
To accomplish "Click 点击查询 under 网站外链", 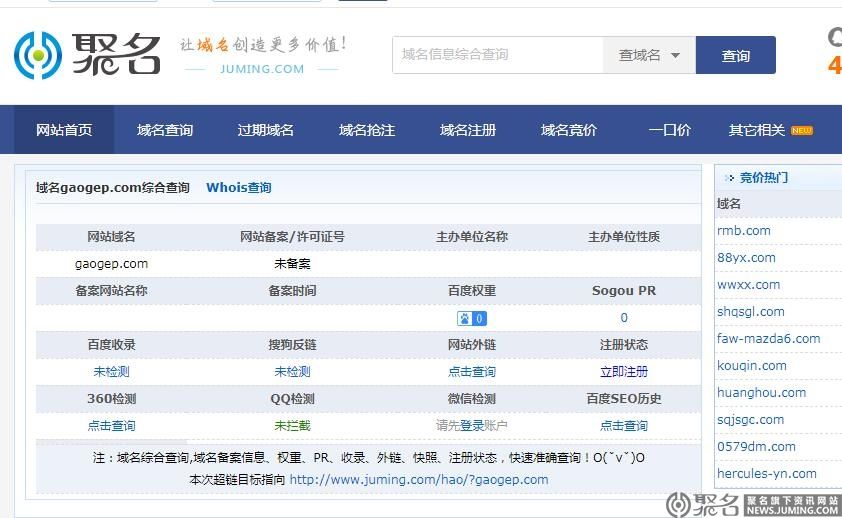I will [472, 371].
